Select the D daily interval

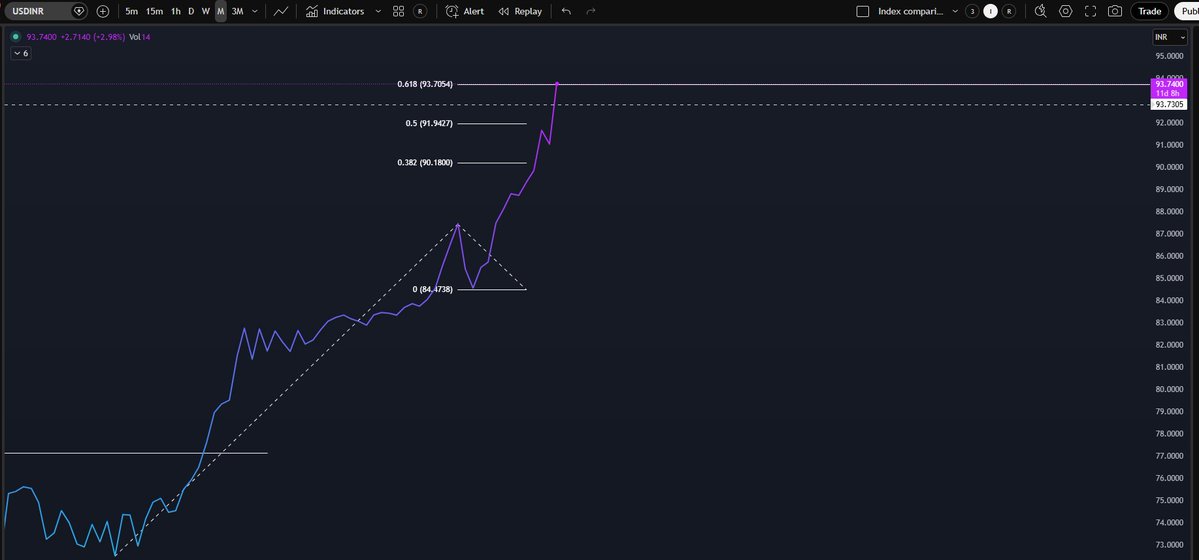[191, 11]
